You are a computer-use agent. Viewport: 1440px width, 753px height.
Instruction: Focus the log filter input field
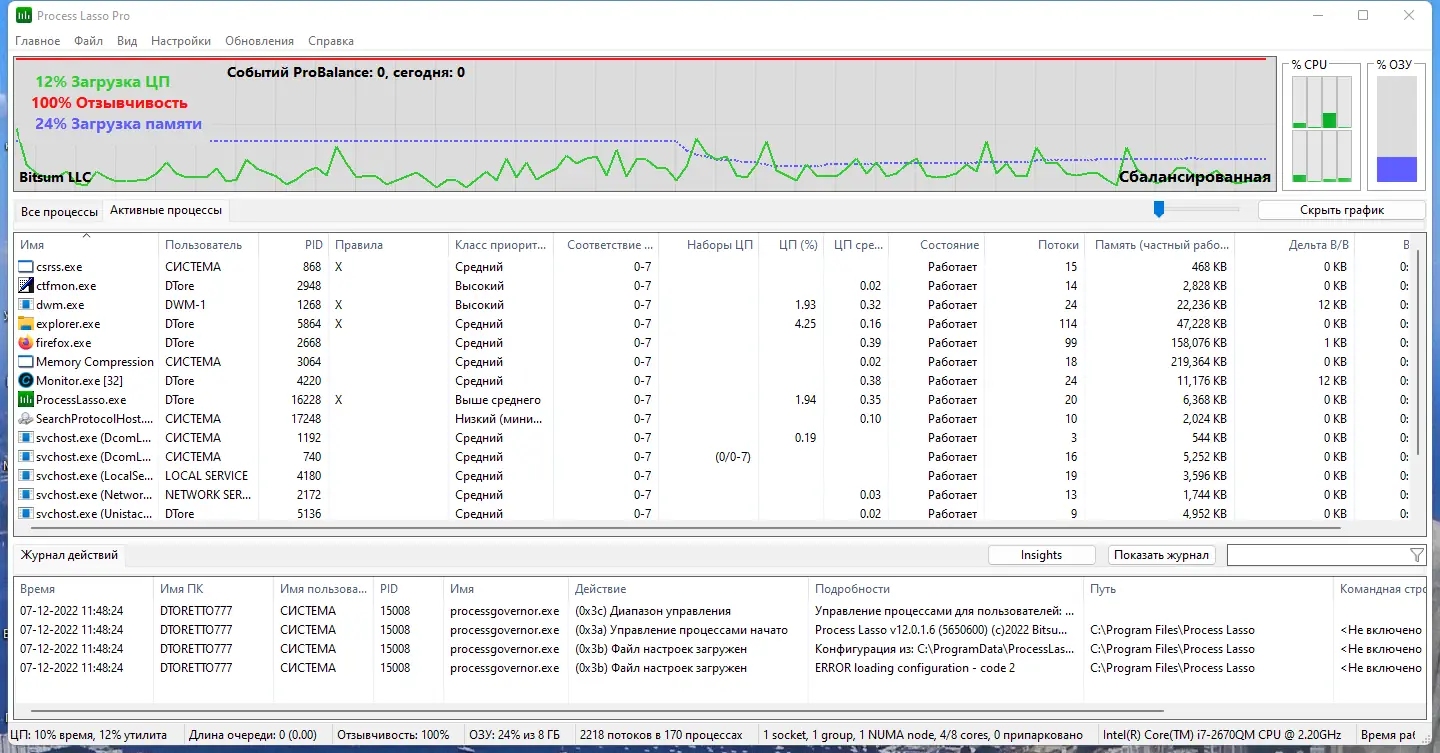[1317, 555]
